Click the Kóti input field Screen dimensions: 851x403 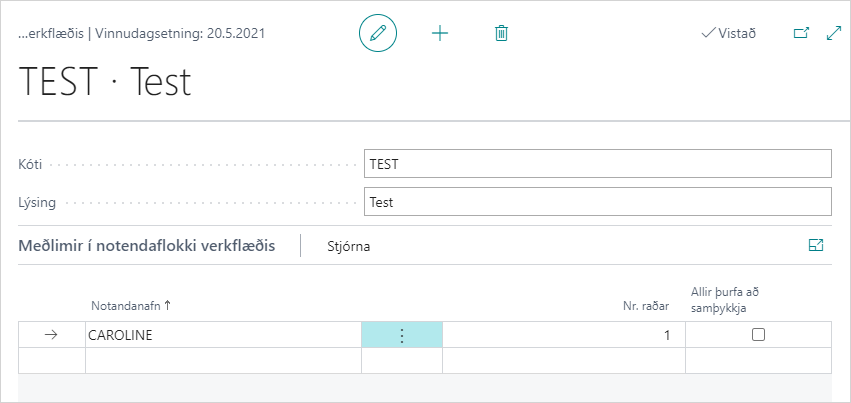pos(597,163)
